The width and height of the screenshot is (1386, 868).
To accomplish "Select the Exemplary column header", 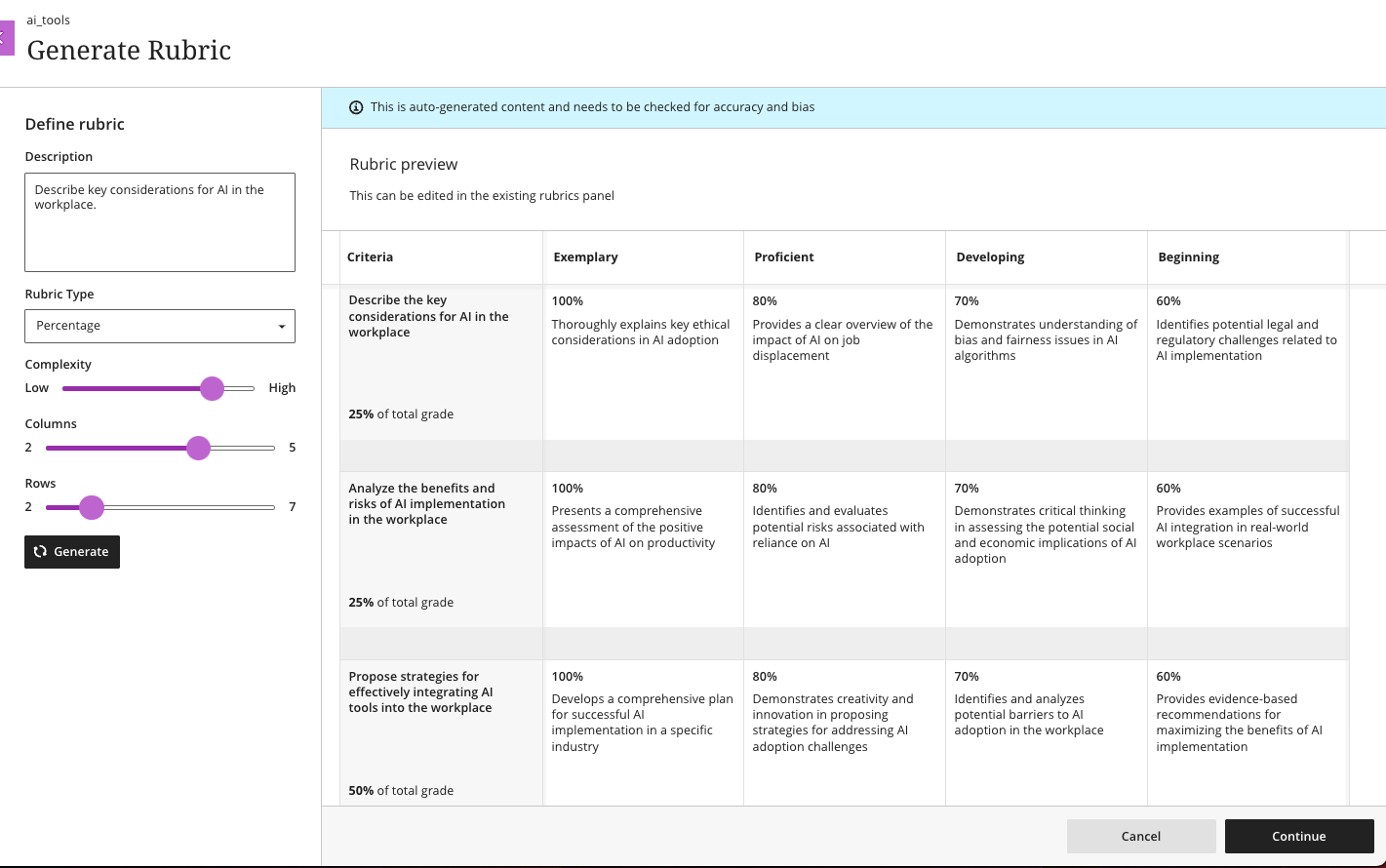I will pyautogui.click(x=585, y=257).
